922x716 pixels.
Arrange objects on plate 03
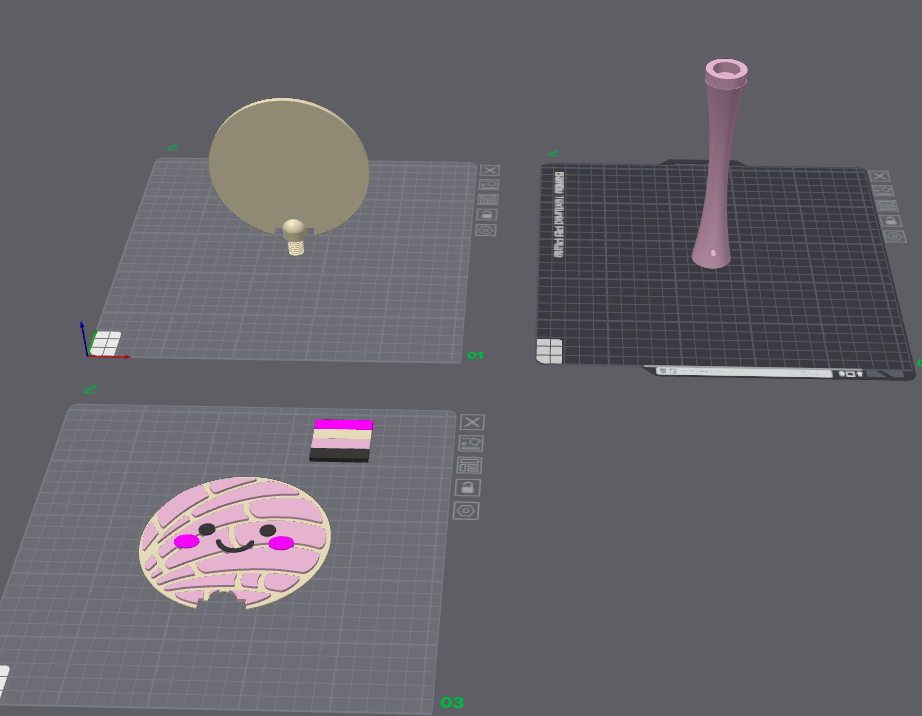coord(469,465)
